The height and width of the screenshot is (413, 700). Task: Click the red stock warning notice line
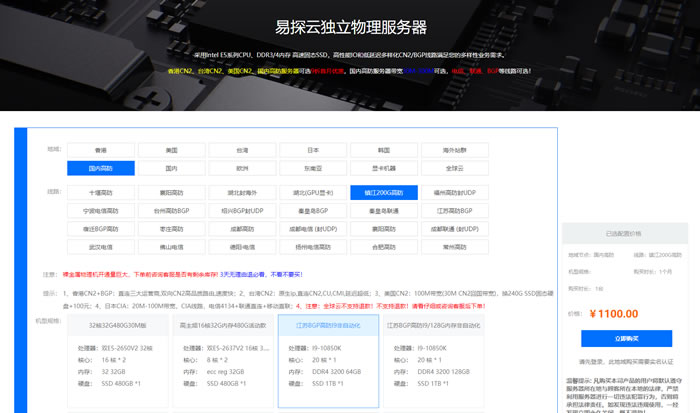click(x=141, y=275)
